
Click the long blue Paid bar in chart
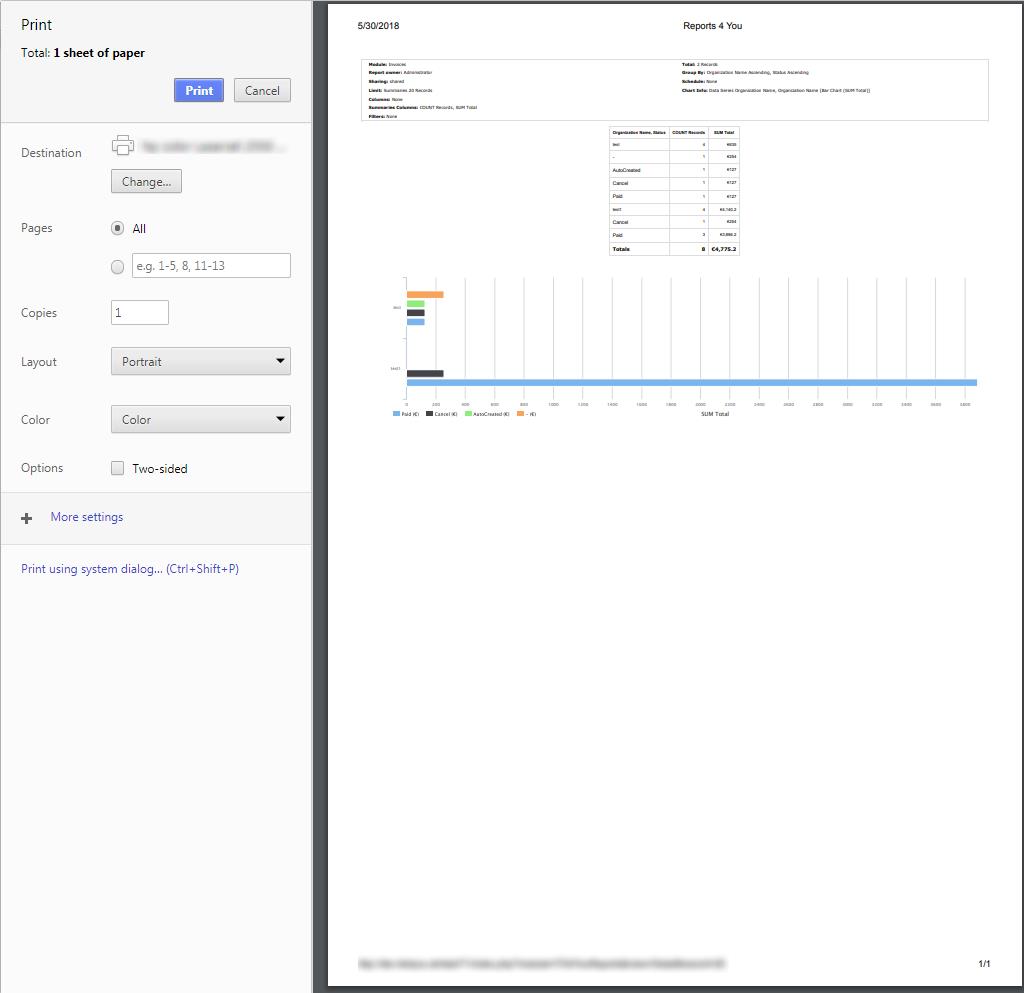(x=691, y=383)
